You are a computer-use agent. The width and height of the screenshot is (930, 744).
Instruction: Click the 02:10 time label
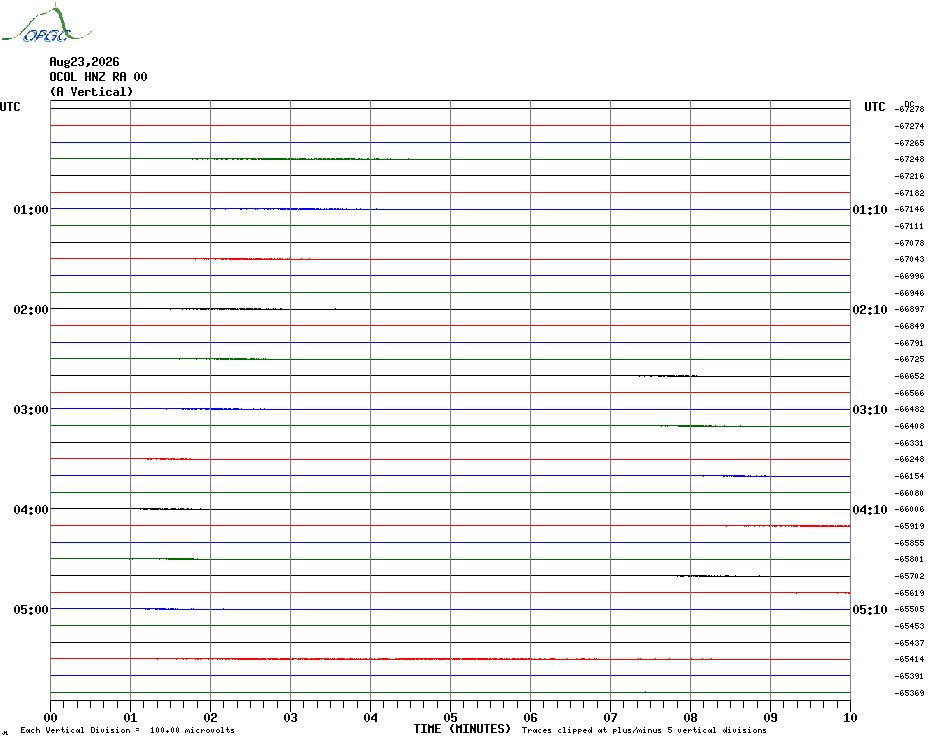coord(870,310)
